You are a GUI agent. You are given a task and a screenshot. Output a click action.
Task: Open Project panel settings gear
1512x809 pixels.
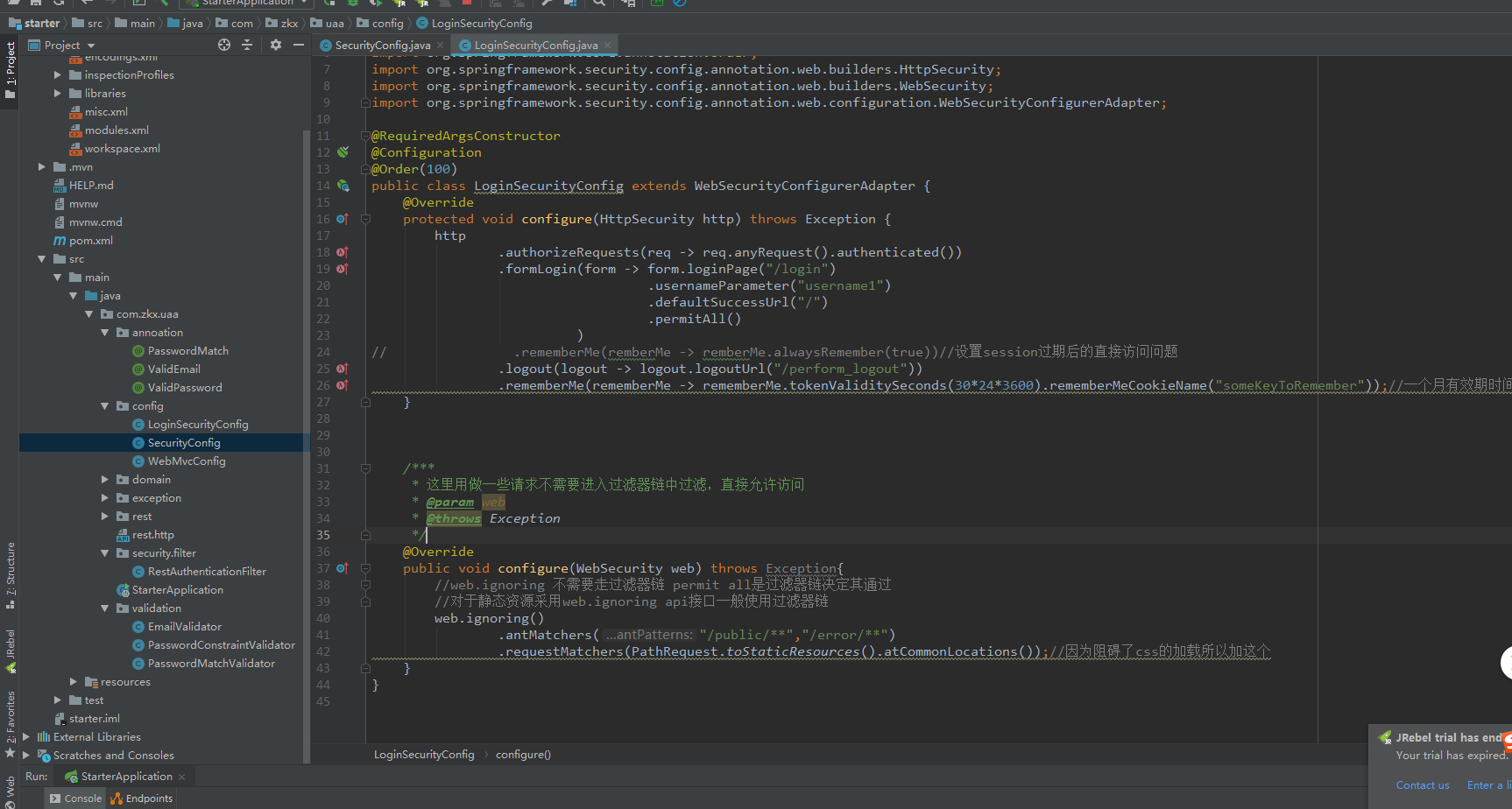click(x=276, y=45)
